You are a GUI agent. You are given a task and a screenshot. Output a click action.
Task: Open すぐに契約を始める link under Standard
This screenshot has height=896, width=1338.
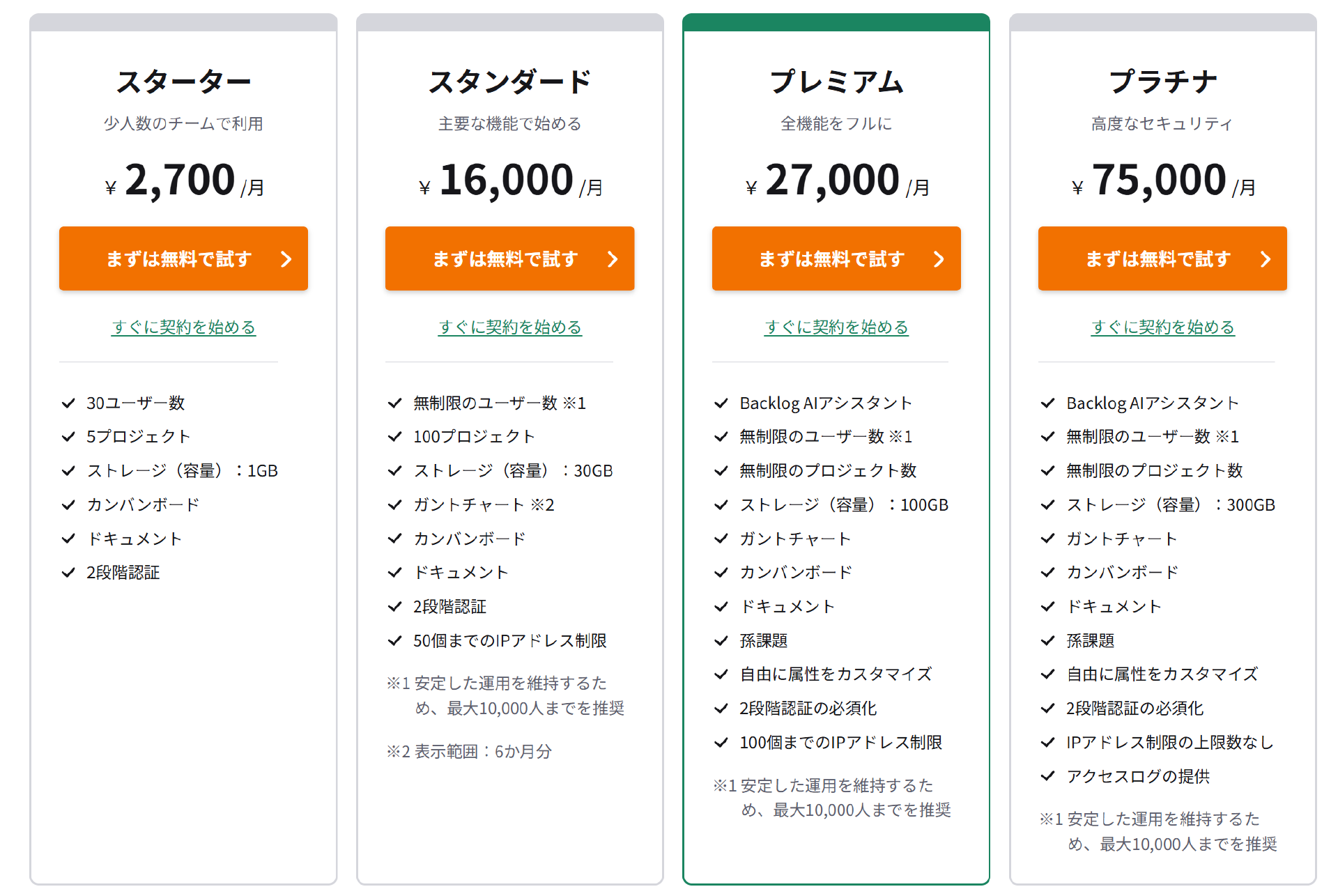pos(510,327)
